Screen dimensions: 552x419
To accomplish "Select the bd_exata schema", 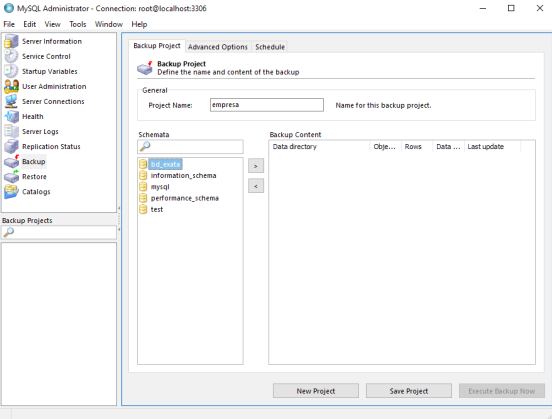I will 165,164.
